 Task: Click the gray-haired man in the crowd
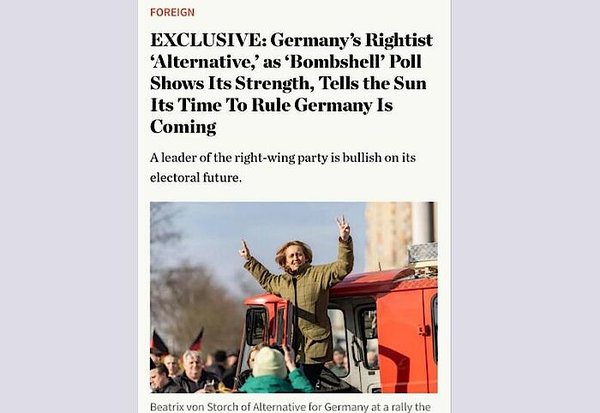pyautogui.click(x=194, y=369)
